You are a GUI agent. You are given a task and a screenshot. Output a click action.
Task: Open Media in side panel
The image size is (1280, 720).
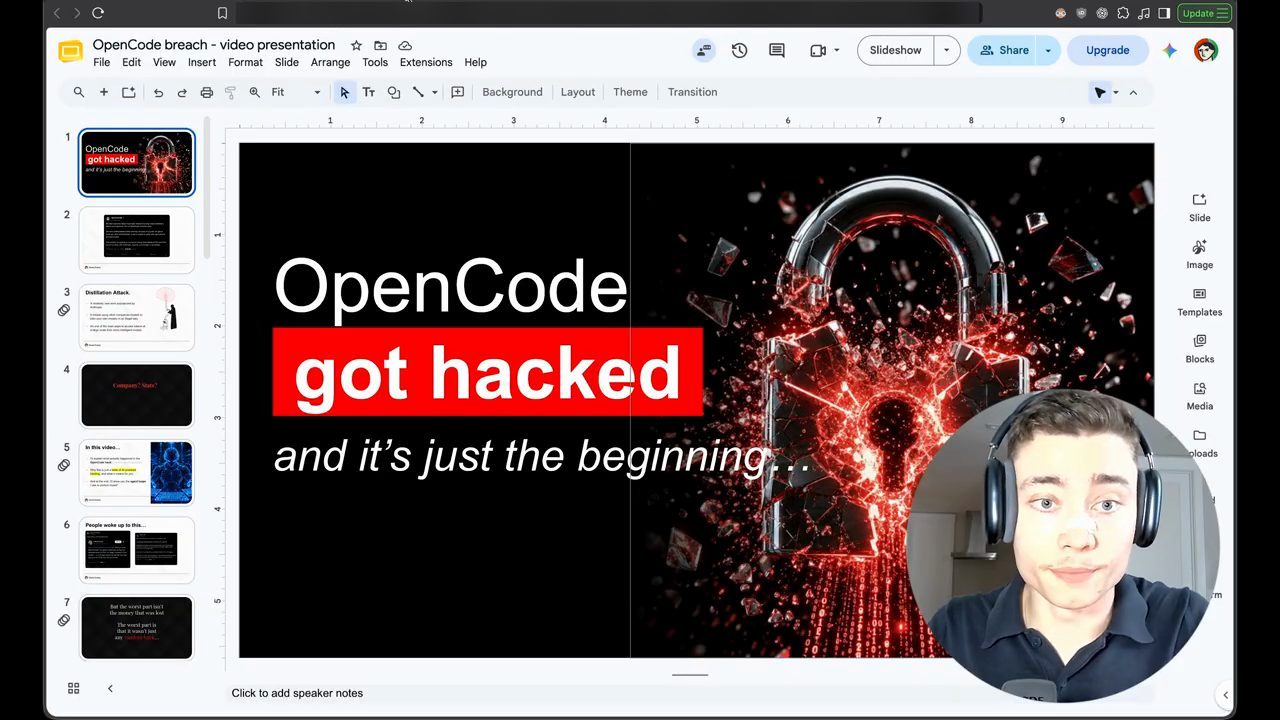click(1200, 396)
